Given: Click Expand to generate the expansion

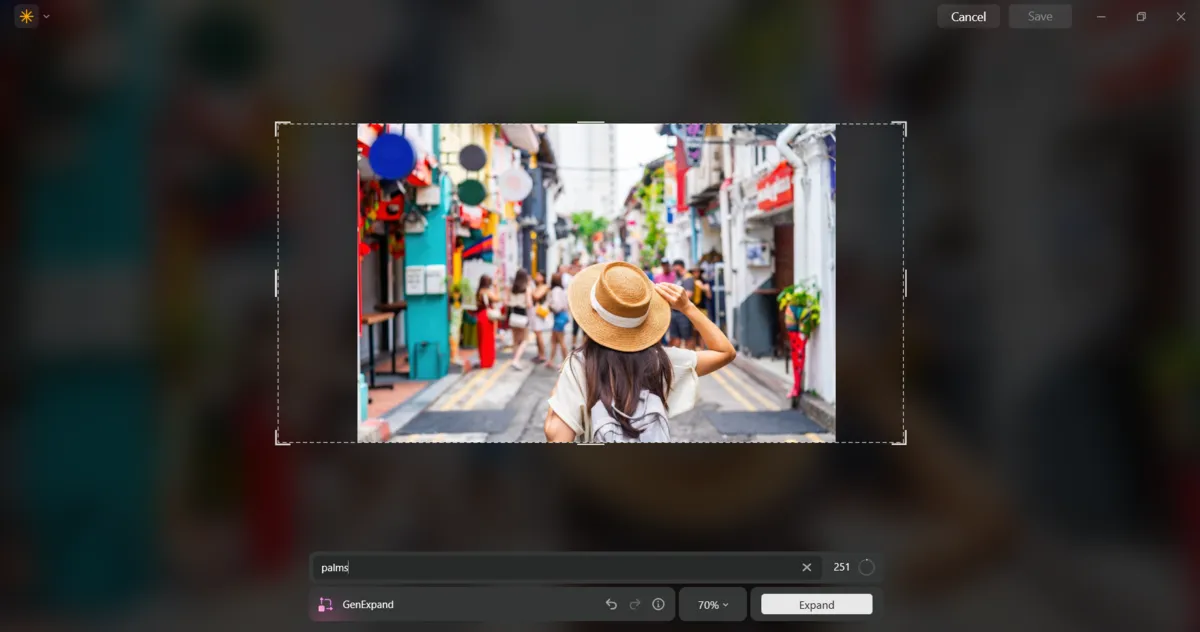Looking at the screenshot, I should [815, 604].
